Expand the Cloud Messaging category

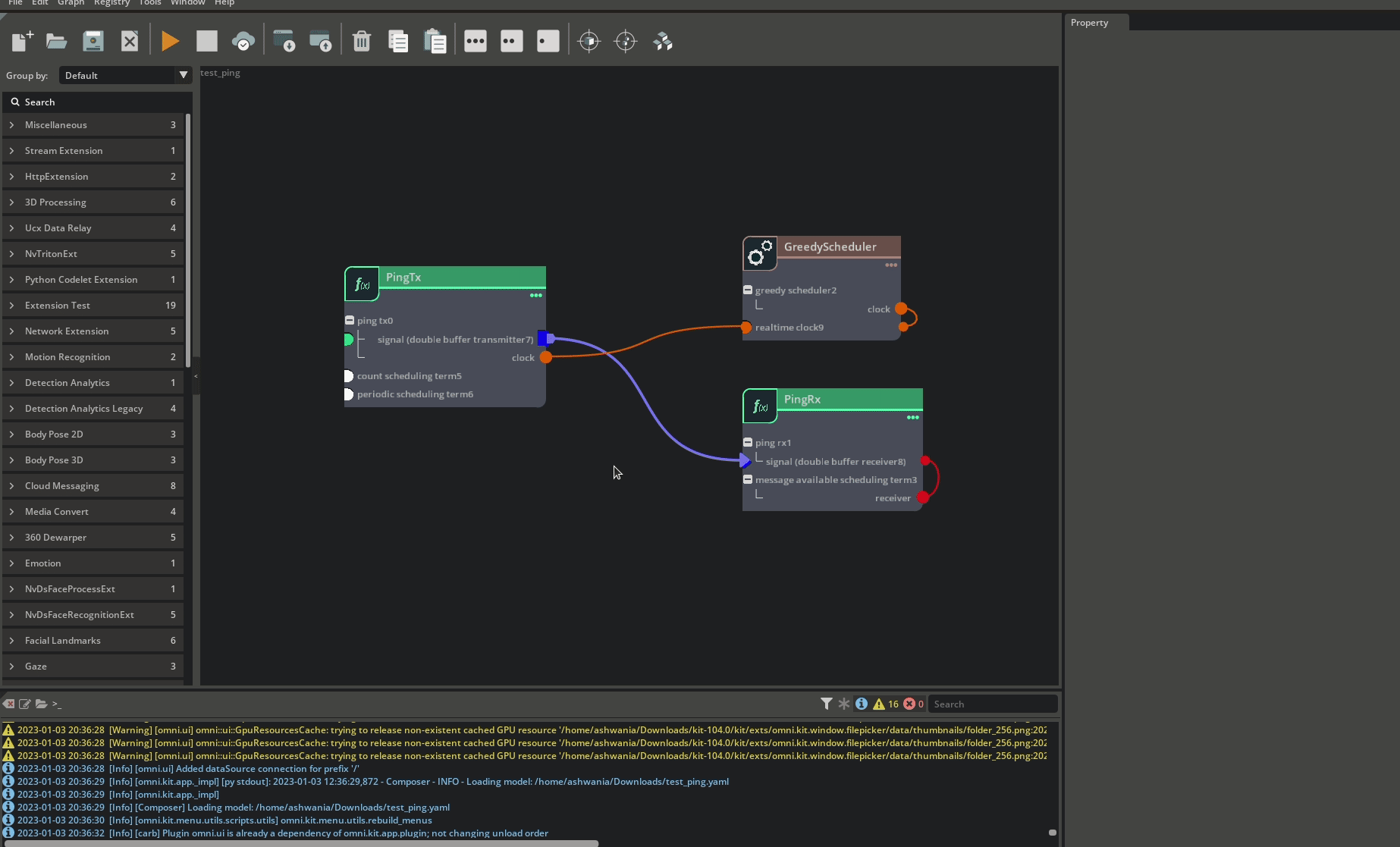click(11, 485)
